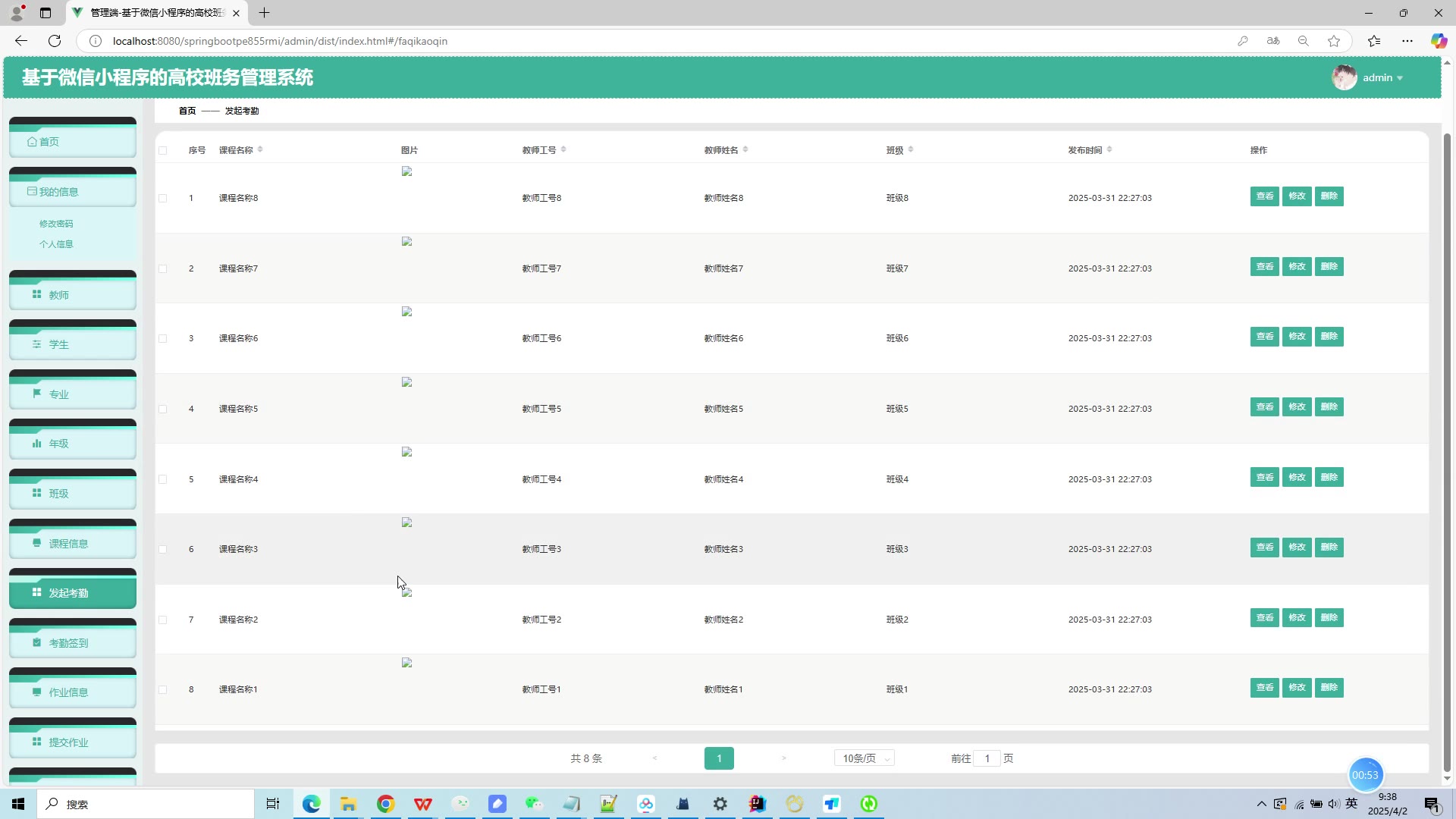
Task: Click 删除 button for 课程名称1 row
Action: point(1329,688)
